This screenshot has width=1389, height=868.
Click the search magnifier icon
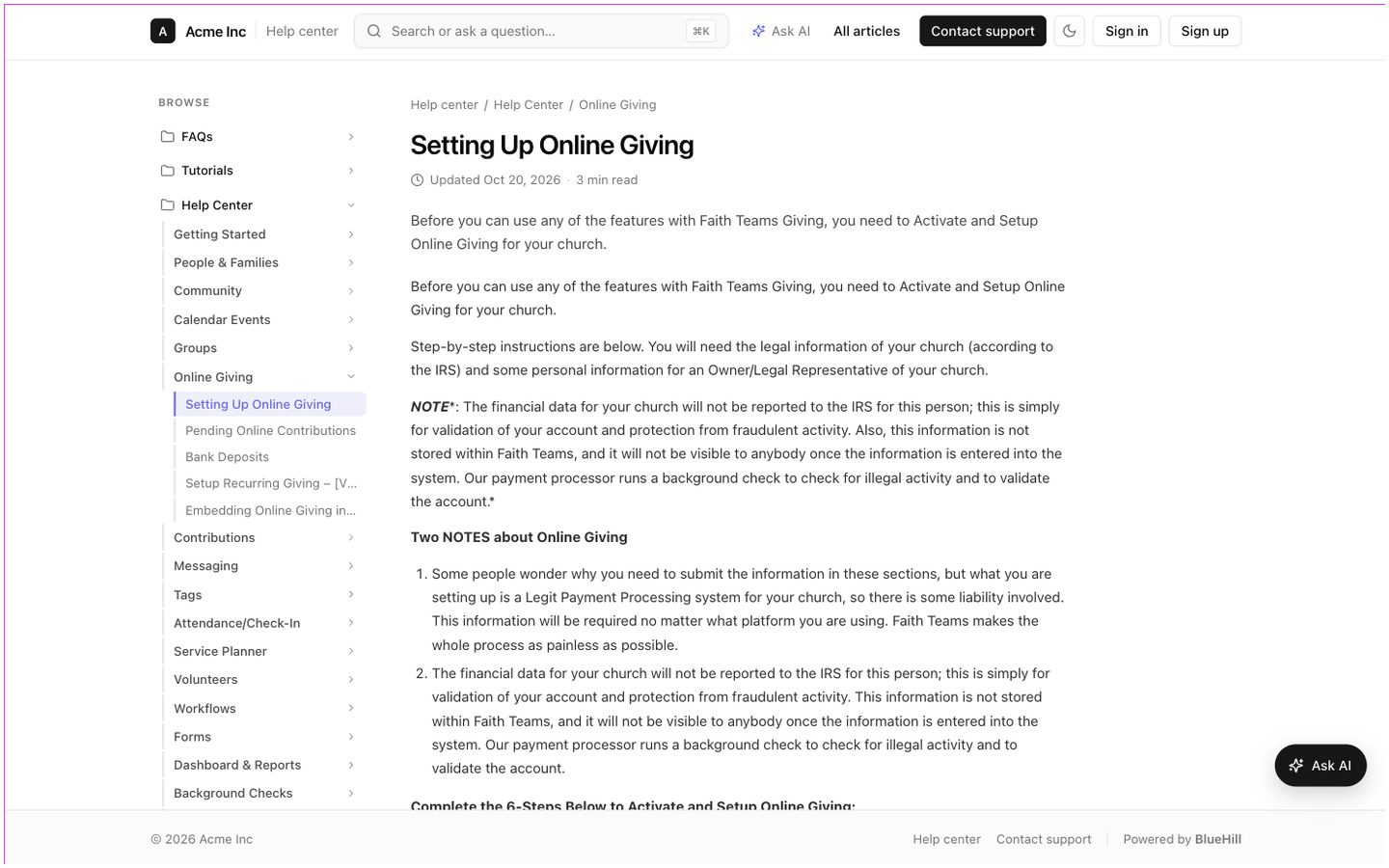pyautogui.click(x=374, y=31)
